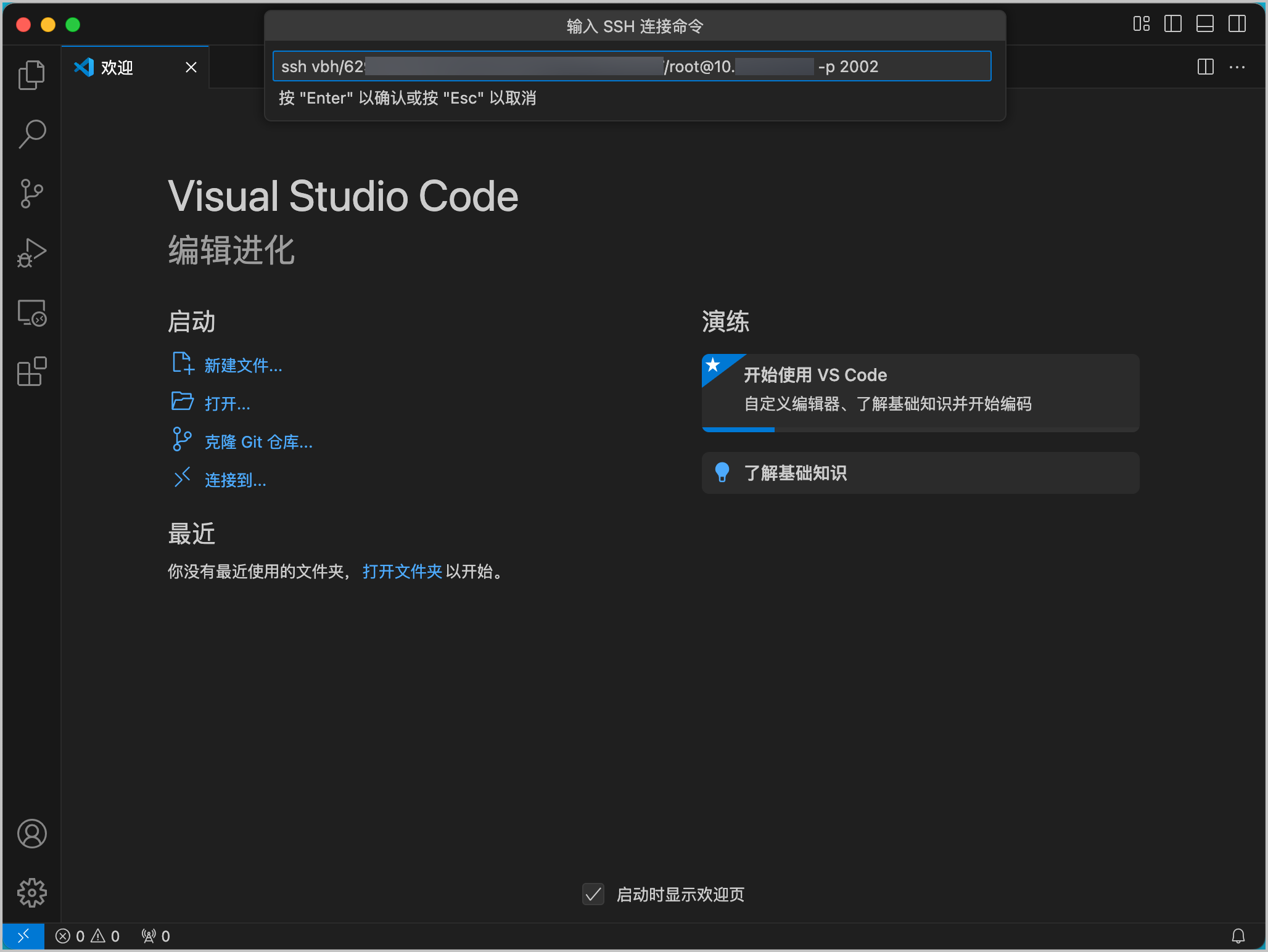Open the 开始使用 VS Code walkthrough

pyautogui.click(x=920, y=392)
